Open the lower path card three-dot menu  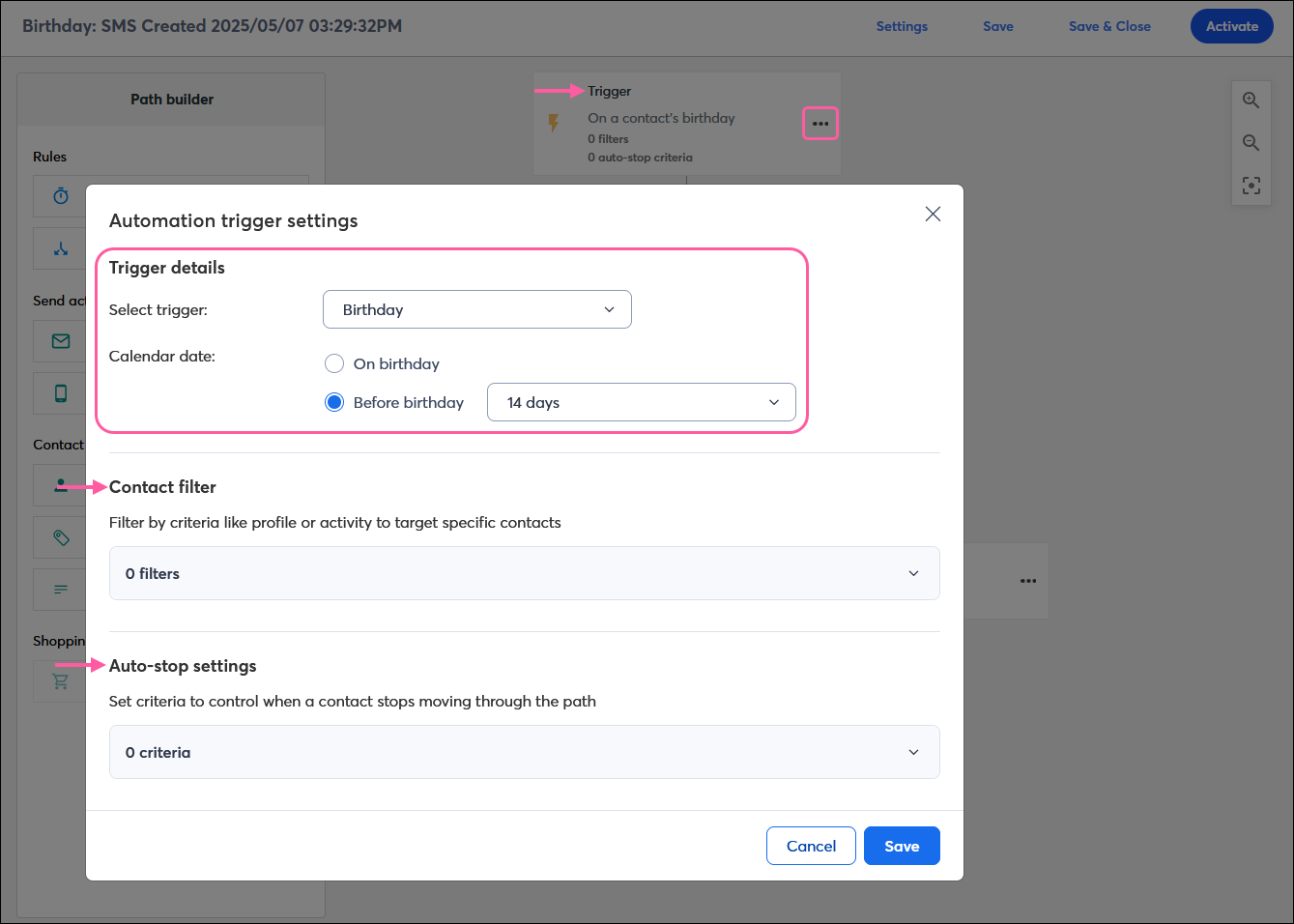[1028, 581]
